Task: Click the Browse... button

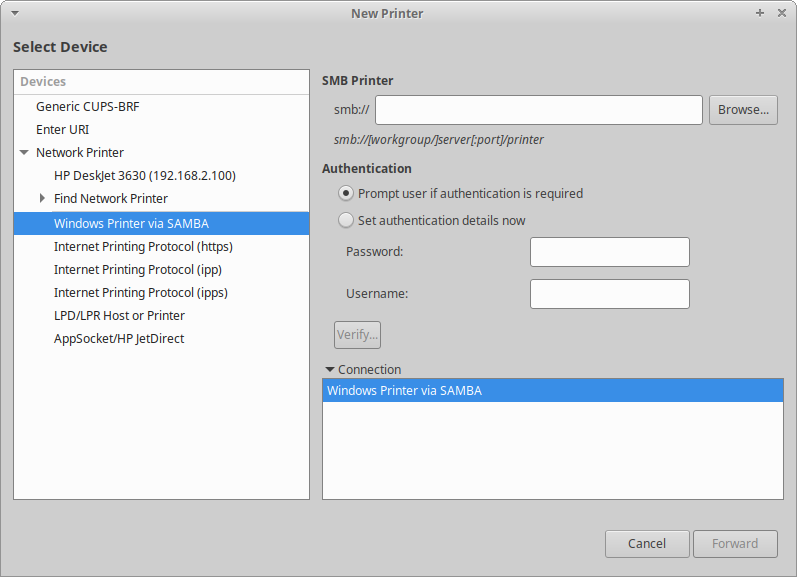Action: point(743,110)
